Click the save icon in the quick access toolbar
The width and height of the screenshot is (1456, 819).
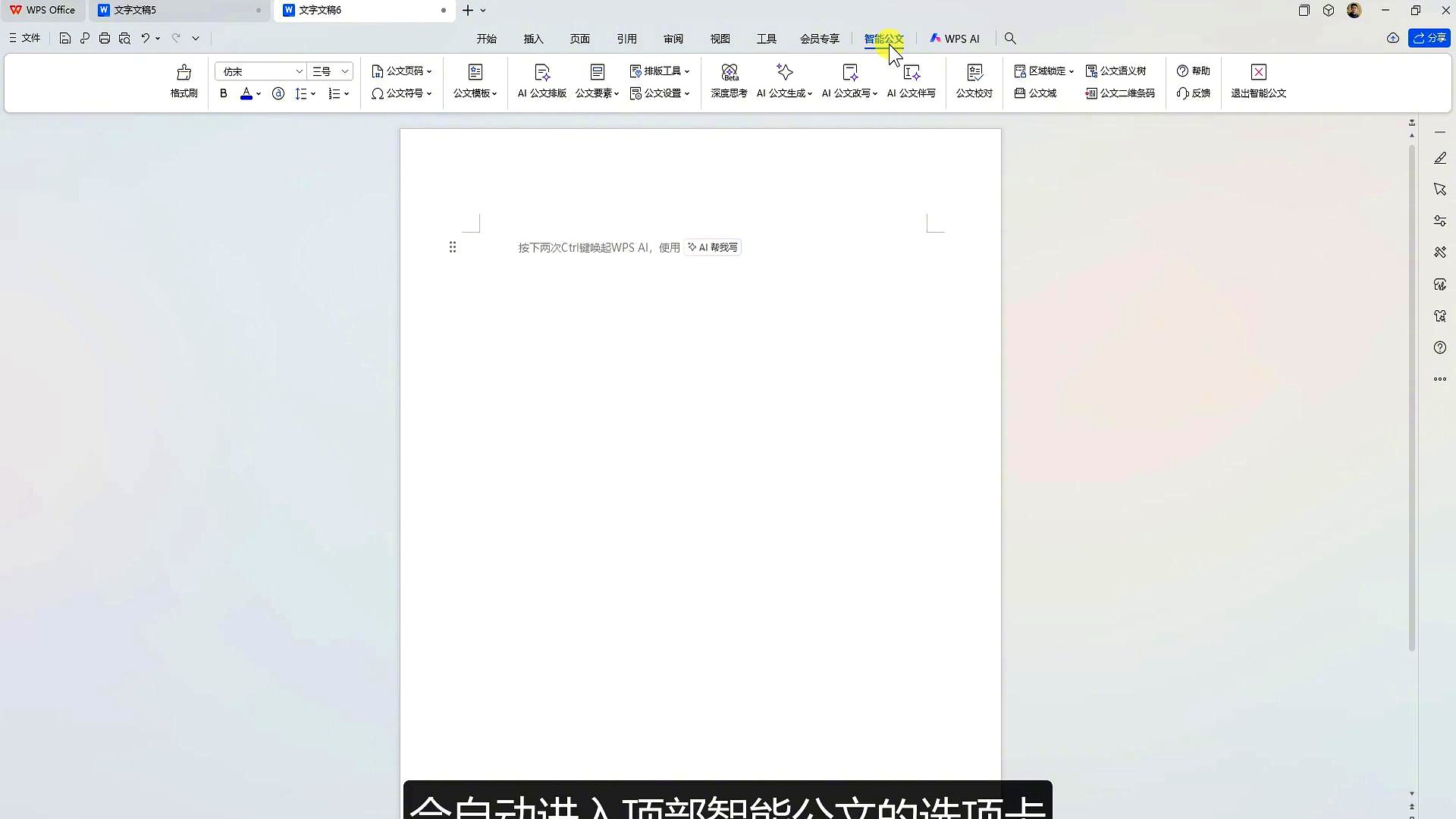[x=65, y=38]
